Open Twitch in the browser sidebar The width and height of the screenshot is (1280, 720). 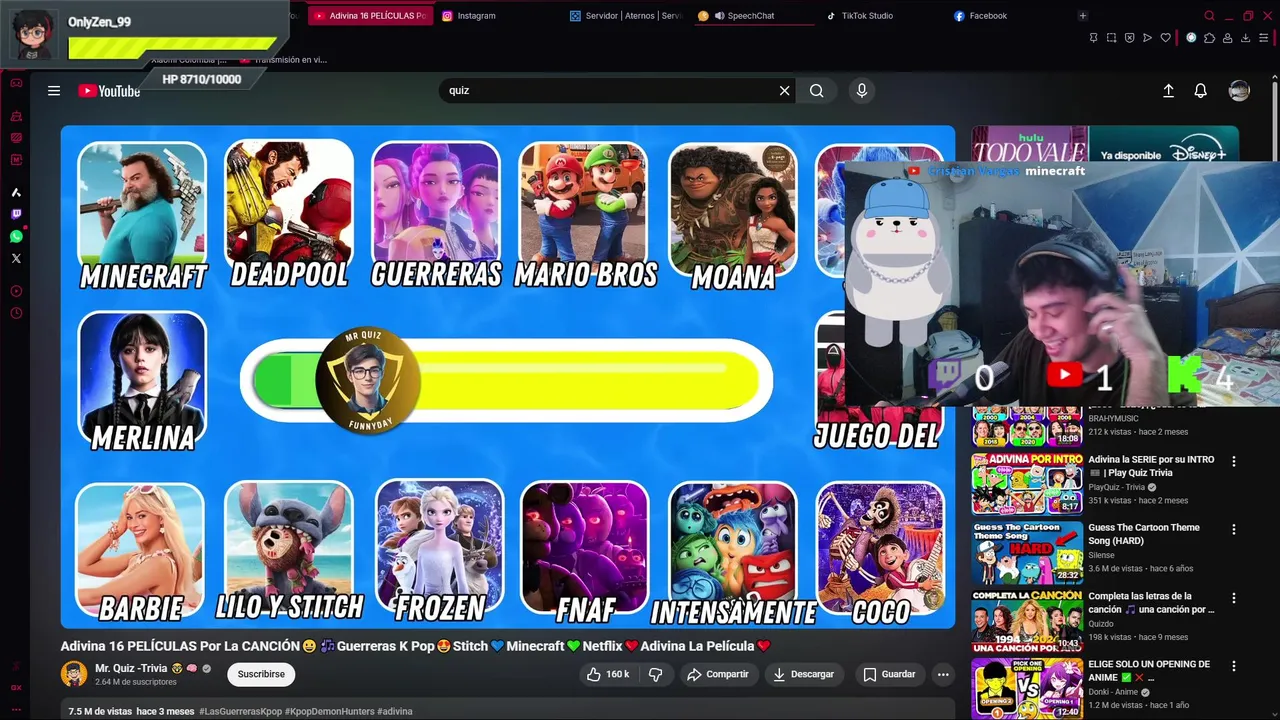pyautogui.click(x=16, y=214)
